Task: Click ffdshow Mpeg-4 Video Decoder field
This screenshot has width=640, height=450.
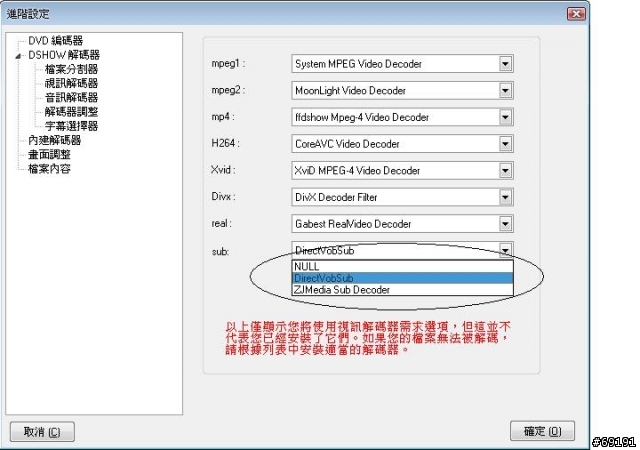Action: [x=402, y=117]
